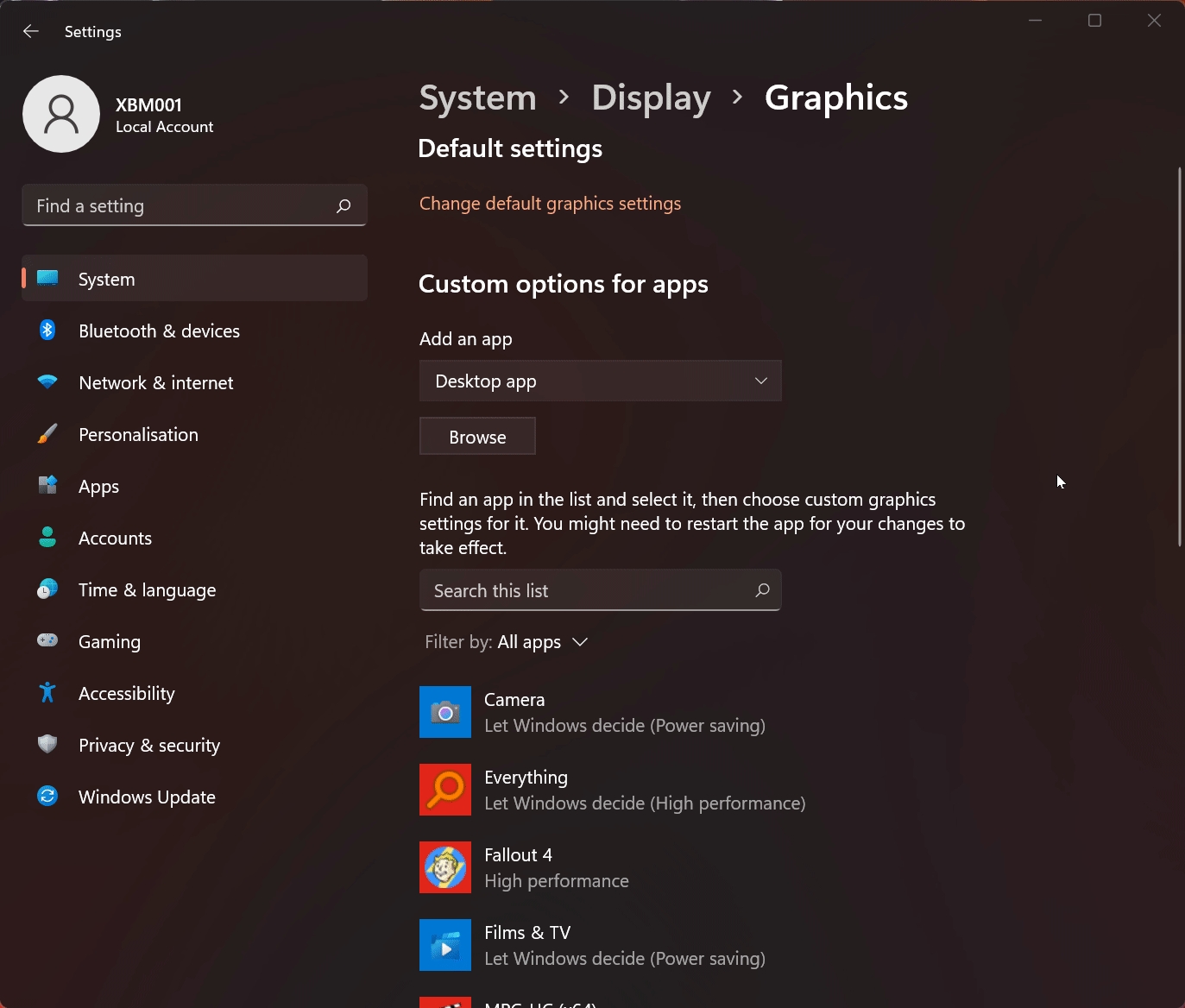1185x1008 pixels.
Task: Click the Windows Update icon in sidebar
Action: pyautogui.click(x=47, y=797)
